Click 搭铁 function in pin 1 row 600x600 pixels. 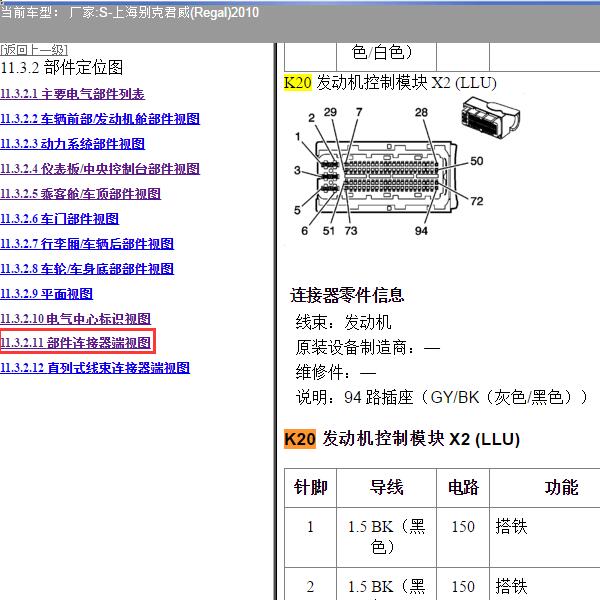(x=512, y=527)
